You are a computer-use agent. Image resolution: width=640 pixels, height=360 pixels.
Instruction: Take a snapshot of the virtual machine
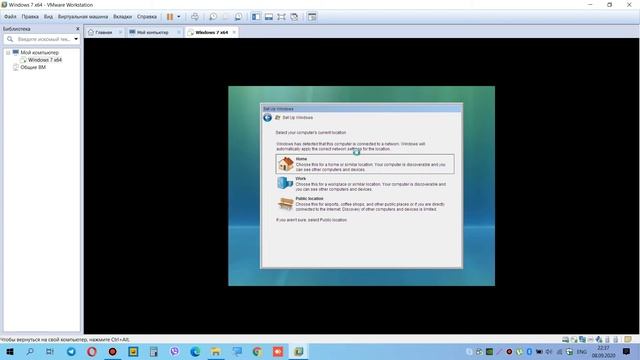click(213, 17)
